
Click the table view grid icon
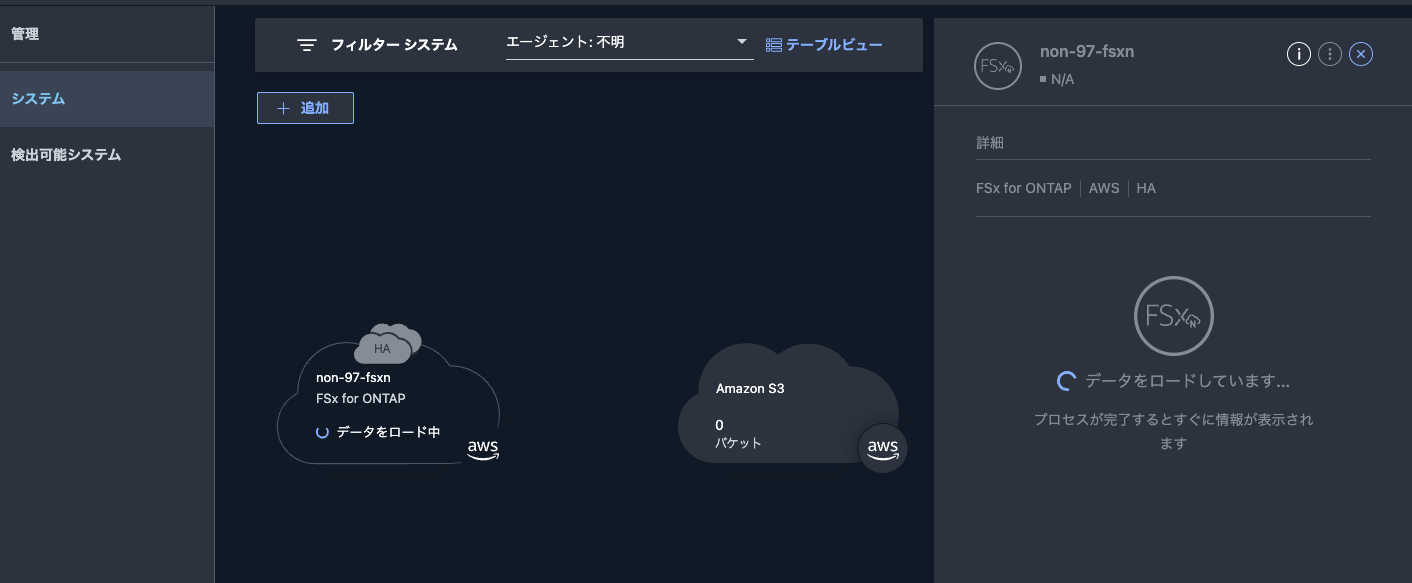773,45
